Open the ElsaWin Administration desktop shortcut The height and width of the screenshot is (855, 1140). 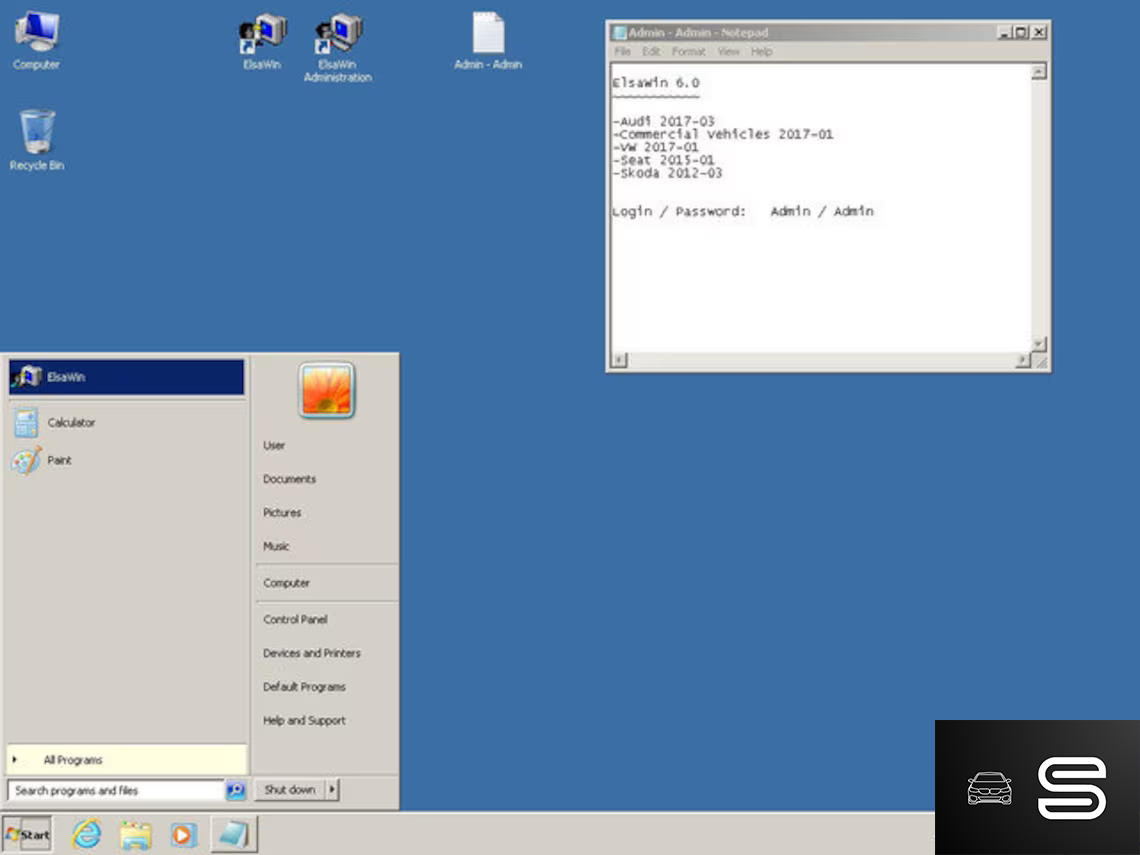338,40
